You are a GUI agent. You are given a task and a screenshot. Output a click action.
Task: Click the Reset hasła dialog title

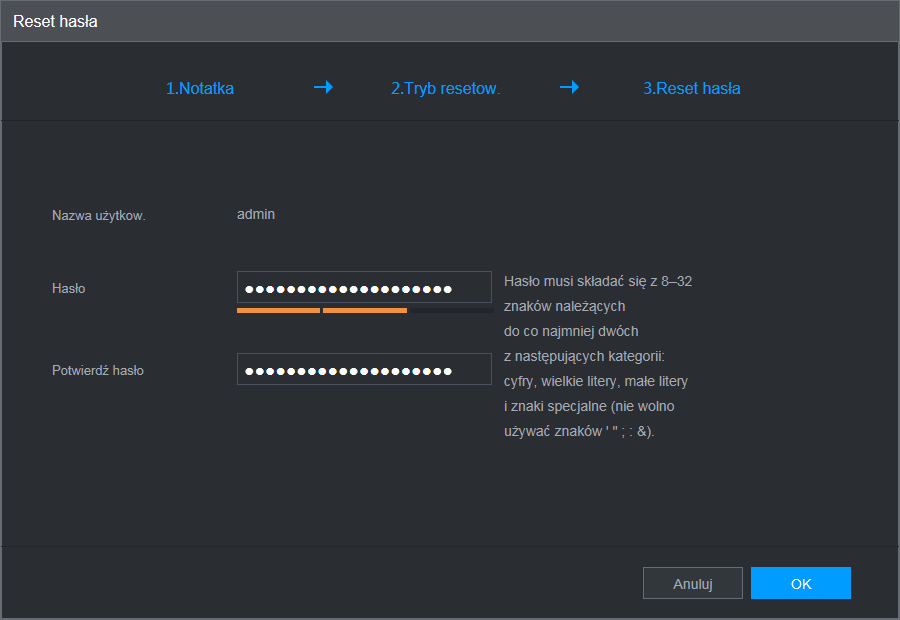(55, 21)
